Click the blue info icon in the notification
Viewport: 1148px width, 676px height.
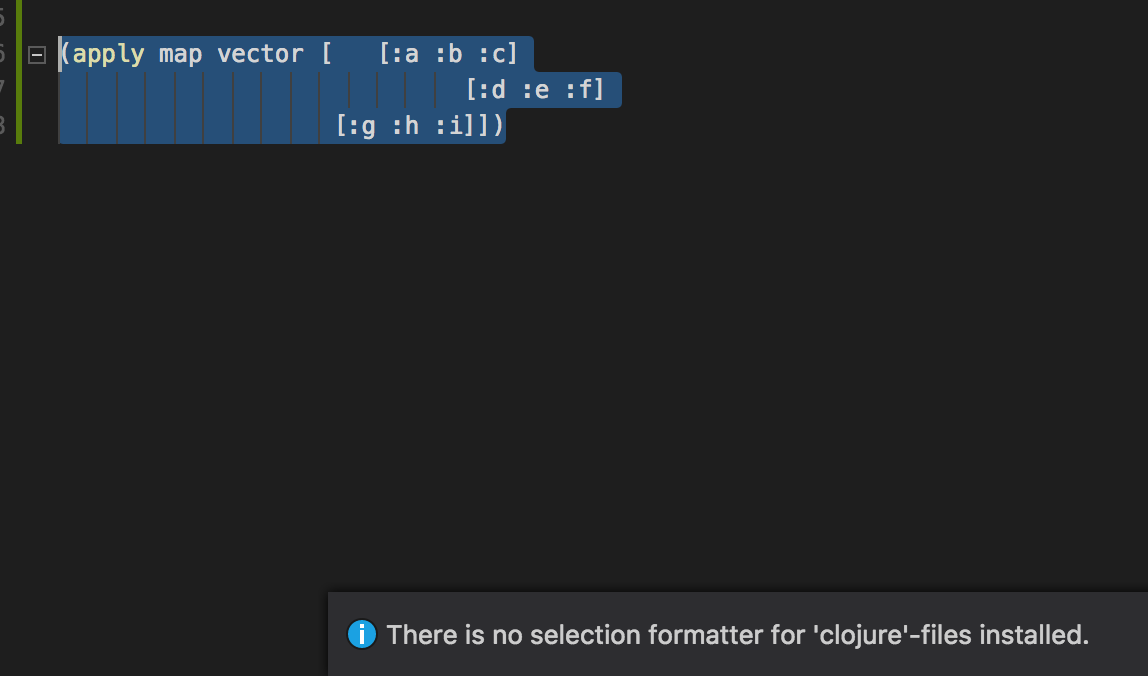pyautogui.click(x=361, y=634)
